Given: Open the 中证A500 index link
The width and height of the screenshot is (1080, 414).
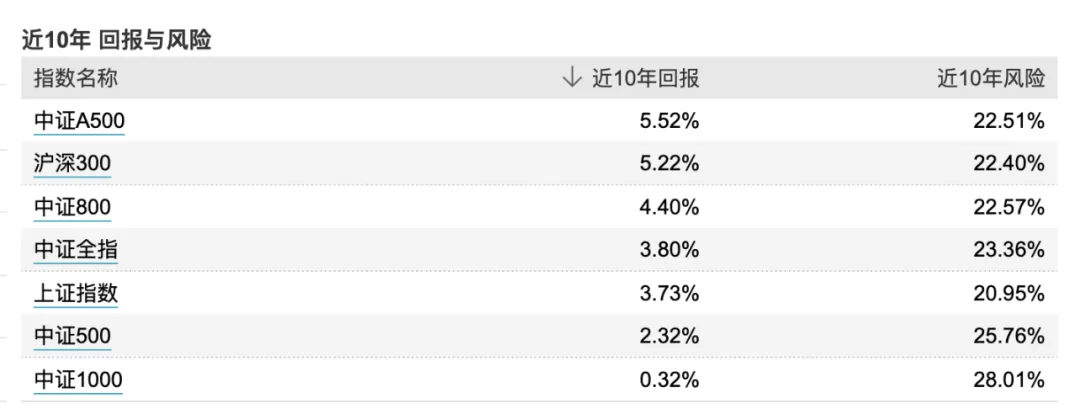Looking at the screenshot, I should click(x=80, y=122).
